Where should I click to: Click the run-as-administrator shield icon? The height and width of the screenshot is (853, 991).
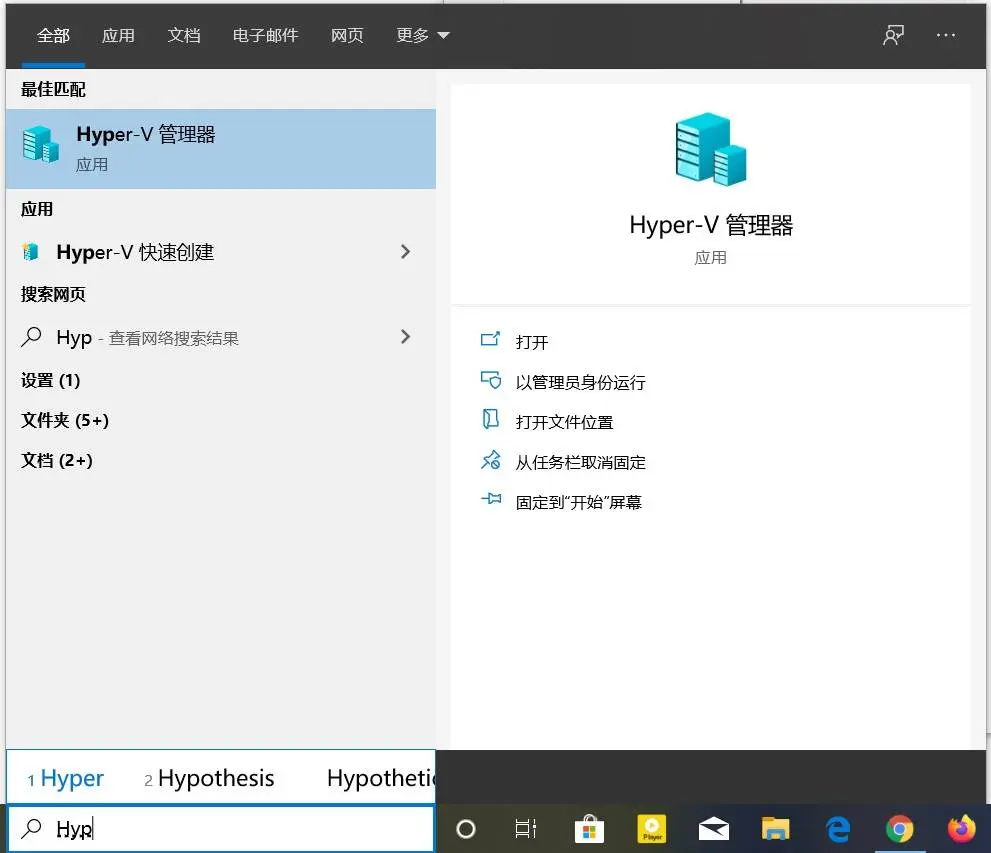tap(490, 380)
